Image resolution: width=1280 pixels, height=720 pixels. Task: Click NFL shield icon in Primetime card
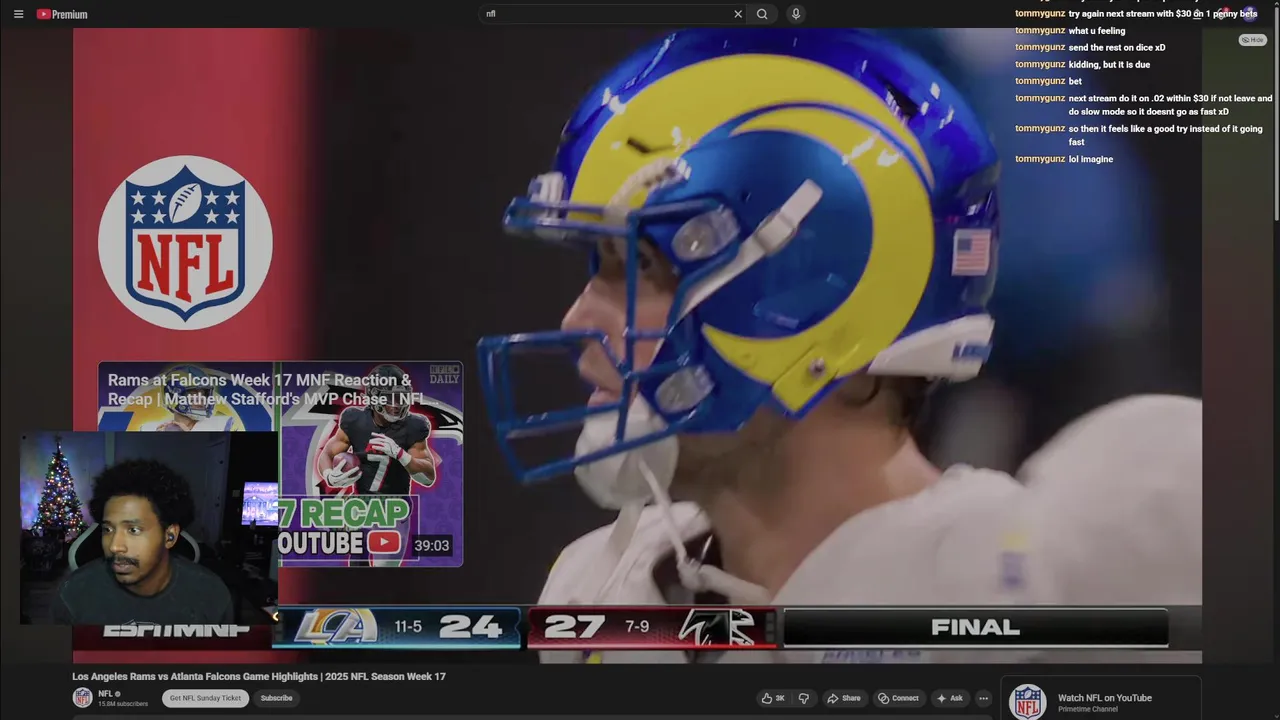coord(1027,702)
